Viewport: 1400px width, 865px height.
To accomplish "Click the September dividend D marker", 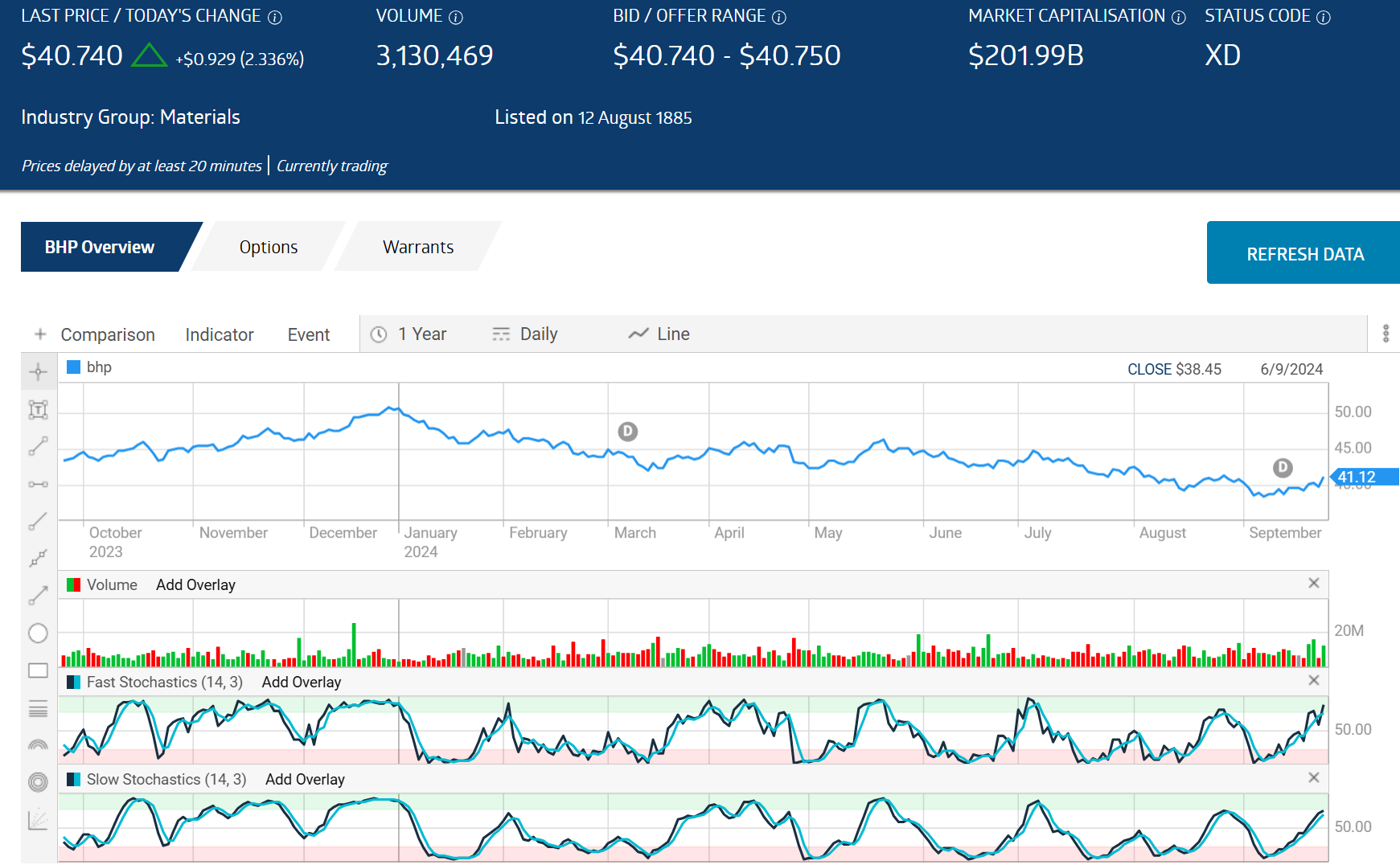I will (1283, 467).
